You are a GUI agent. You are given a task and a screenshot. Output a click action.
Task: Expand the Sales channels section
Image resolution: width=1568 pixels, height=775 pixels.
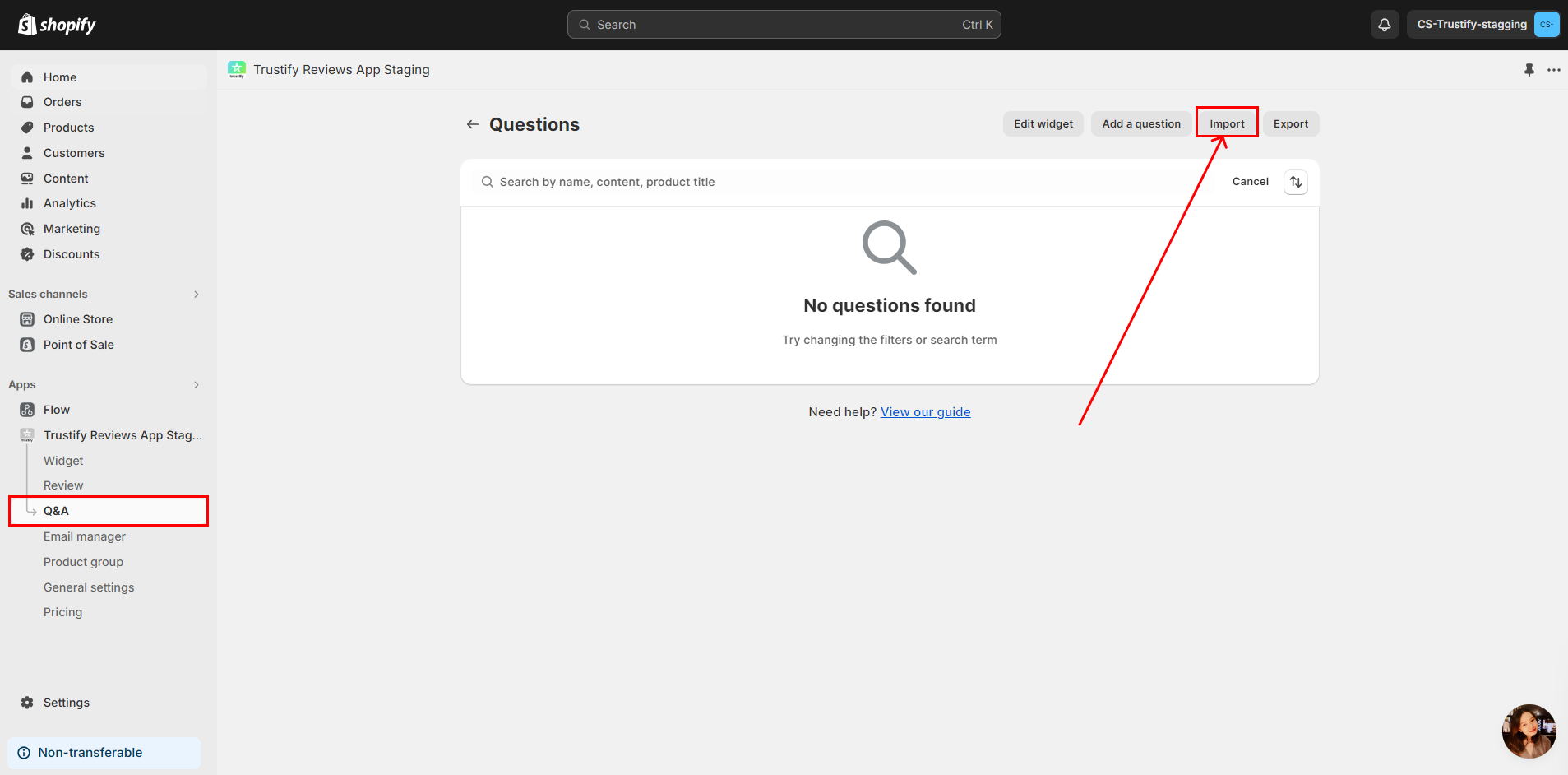point(196,294)
